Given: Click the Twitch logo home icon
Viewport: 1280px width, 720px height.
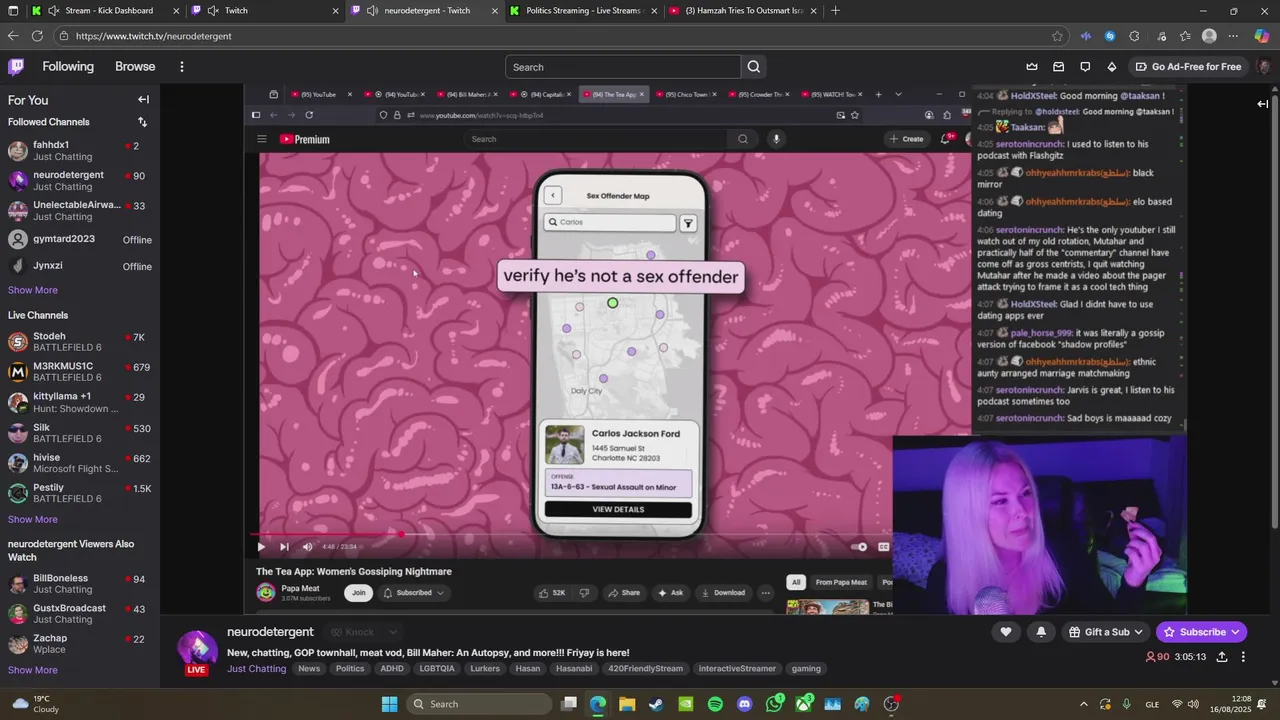Looking at the screenshot, I should 16,67.
